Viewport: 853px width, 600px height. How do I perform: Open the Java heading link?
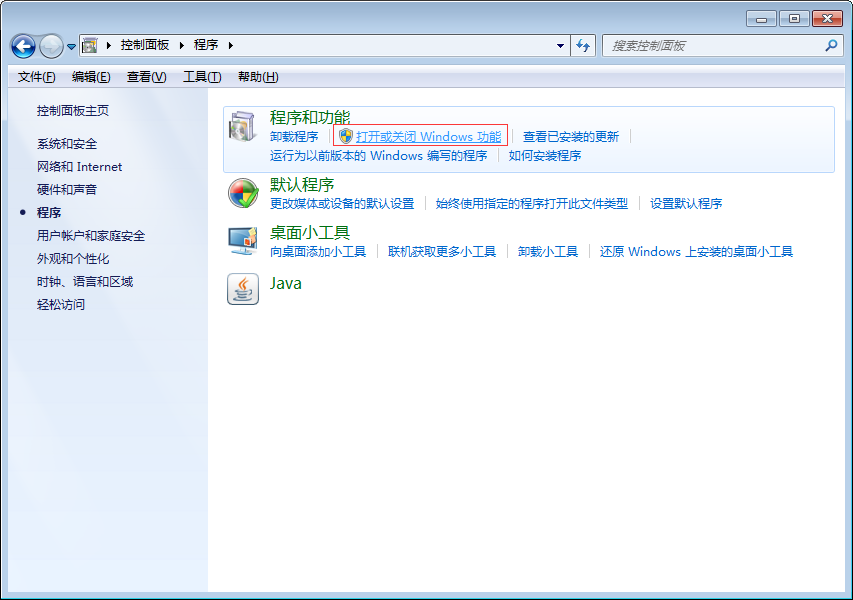(x=286, y=283)
